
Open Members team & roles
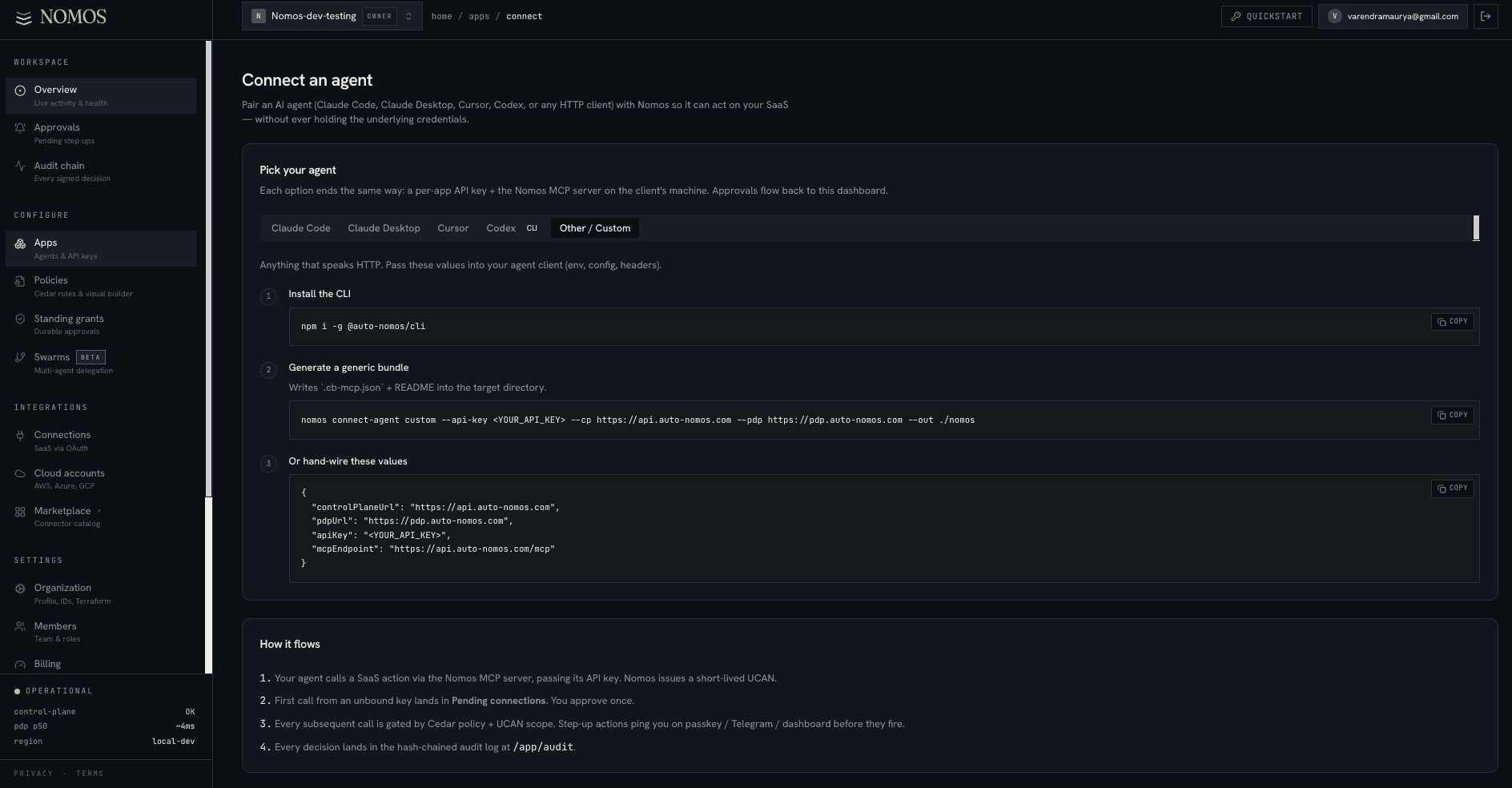[101, 632]
